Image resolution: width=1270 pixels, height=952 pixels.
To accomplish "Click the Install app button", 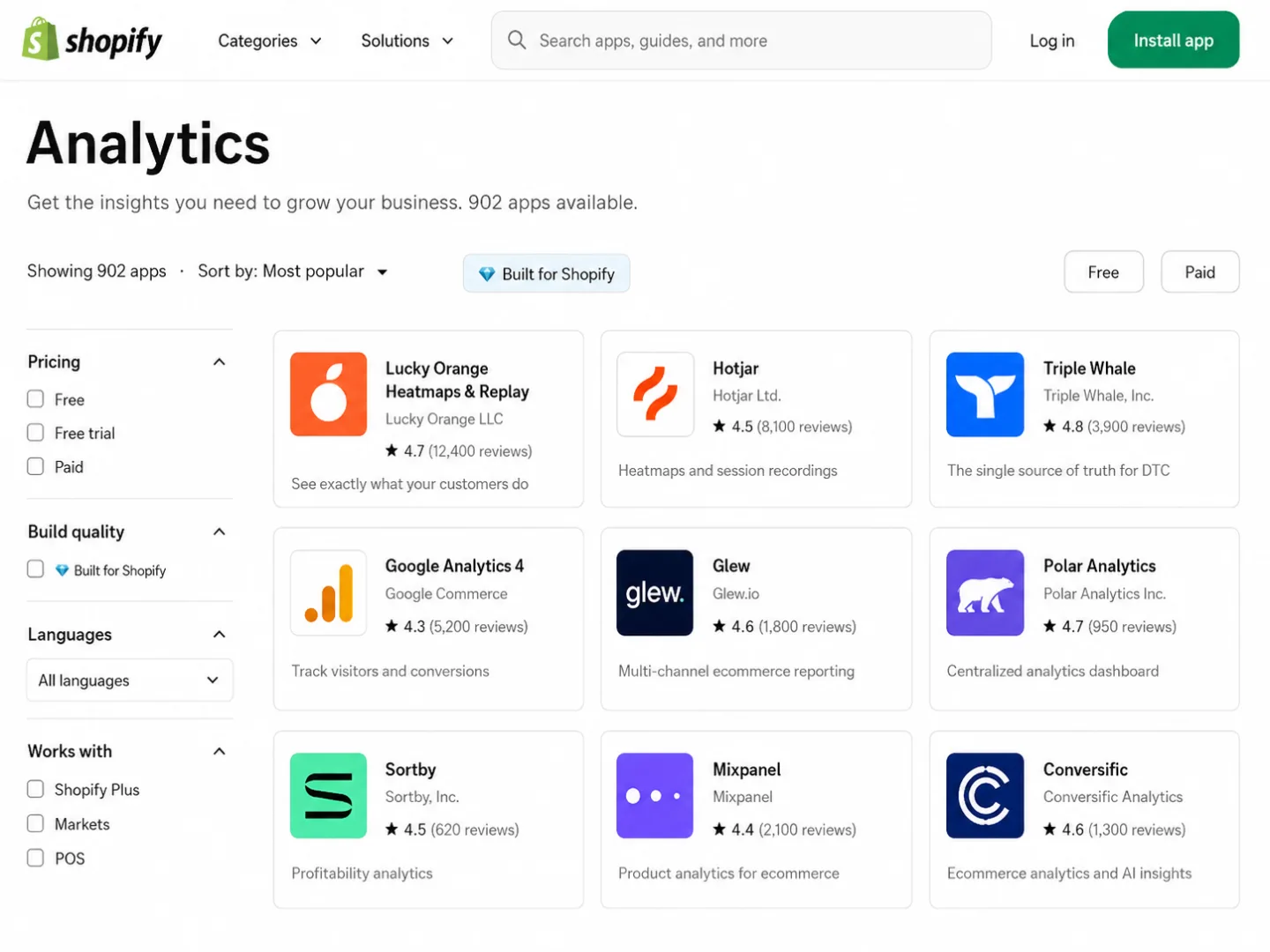I will click(x=1173, y=40).
